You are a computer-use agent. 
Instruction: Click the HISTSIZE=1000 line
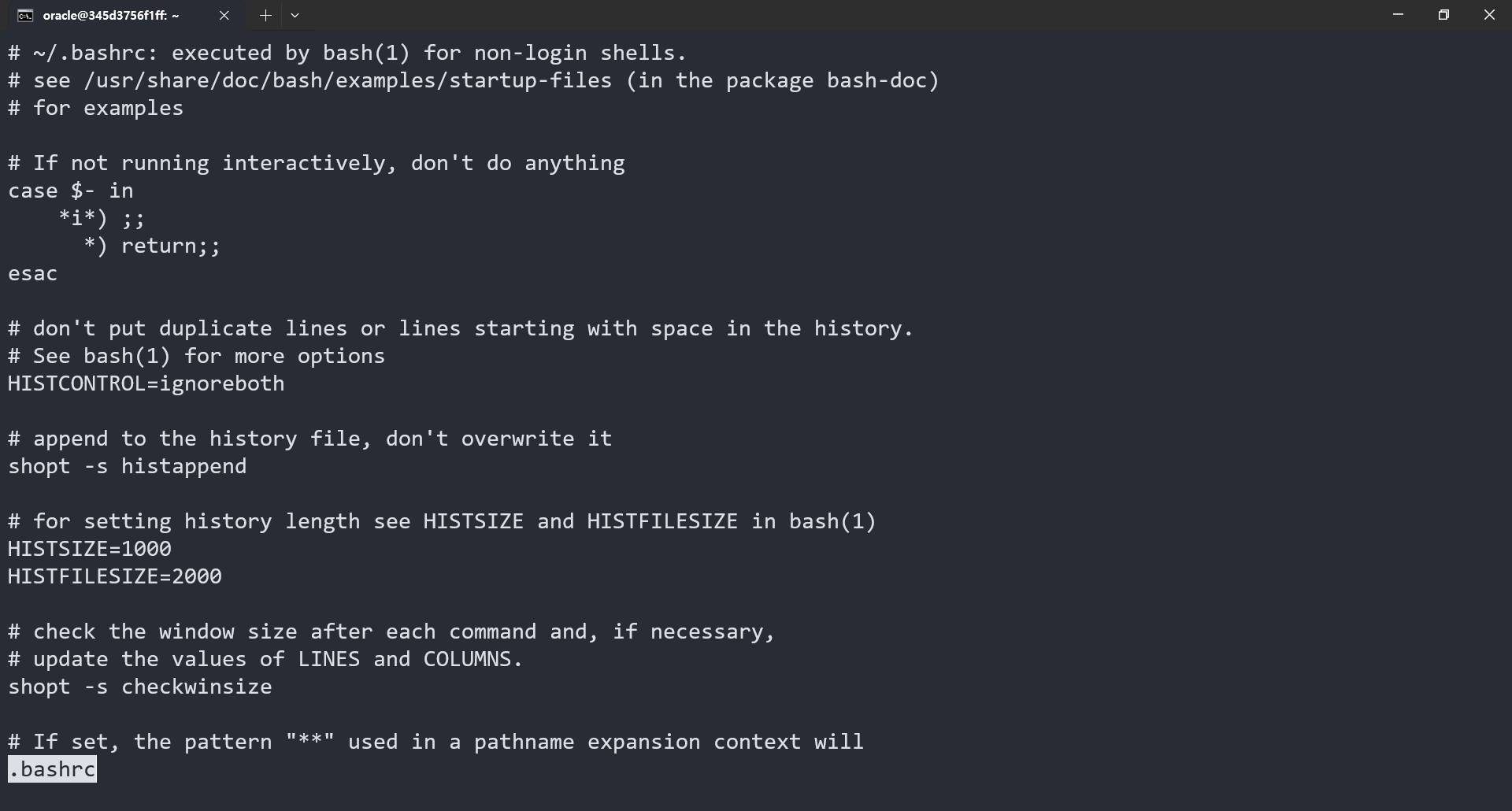90,549
